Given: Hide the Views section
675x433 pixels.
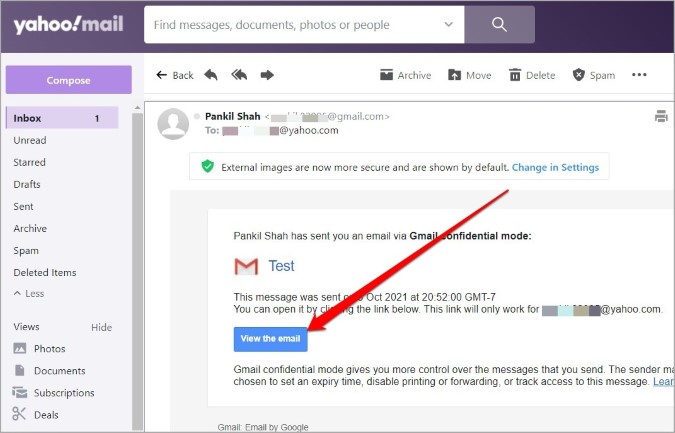Looking at the screenshot, I should [x=102, y=328].
